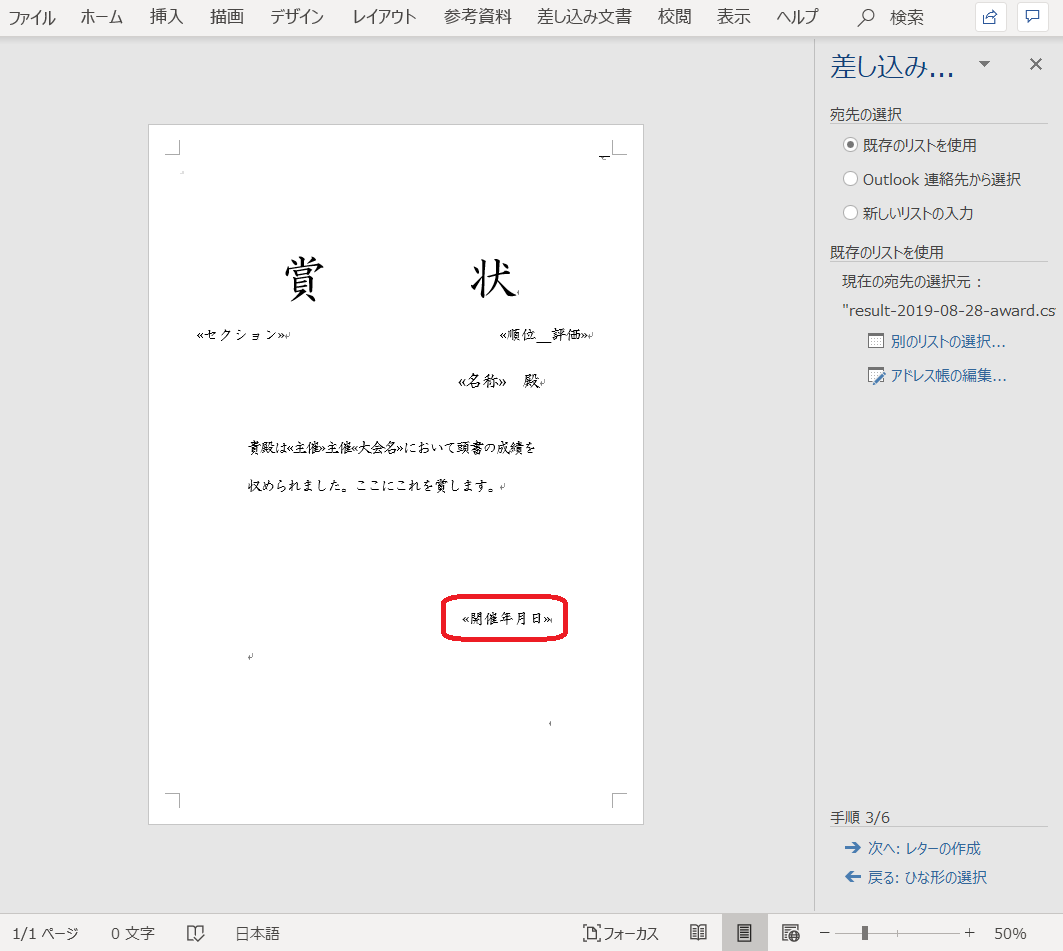Viewport: 1063px width, 951px height.
Task: Click the 50% zoom level
Action: click(1010, 933)
